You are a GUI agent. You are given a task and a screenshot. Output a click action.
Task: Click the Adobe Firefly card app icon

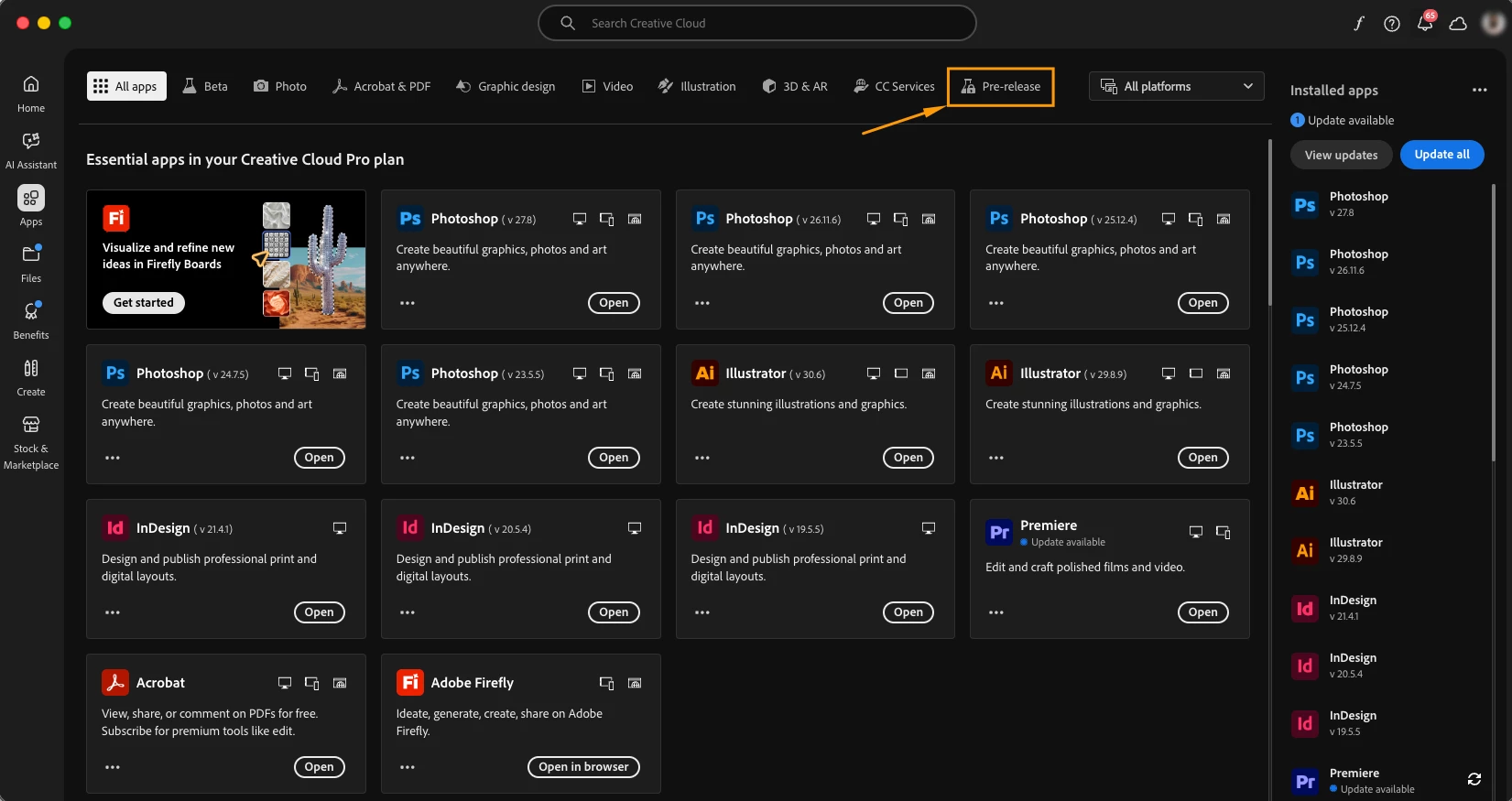(x=409, y=682)
